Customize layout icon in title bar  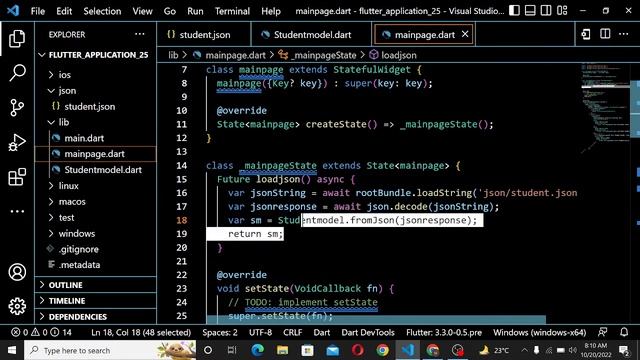[x=562, y=10]
